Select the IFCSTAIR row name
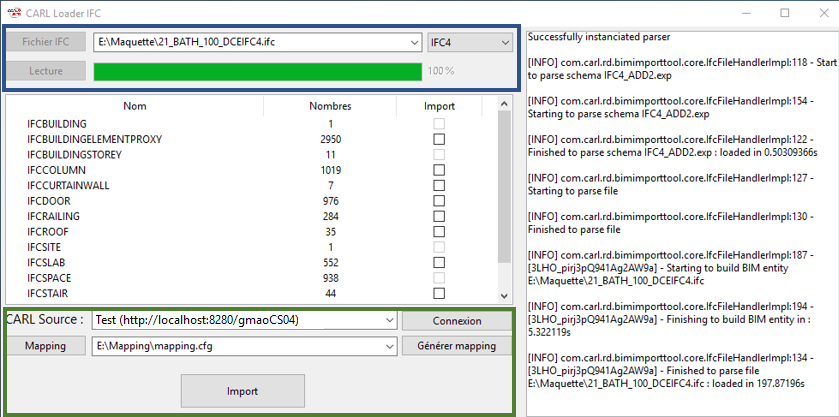This screenshot has width=839, height=417. tap(48, 294)
